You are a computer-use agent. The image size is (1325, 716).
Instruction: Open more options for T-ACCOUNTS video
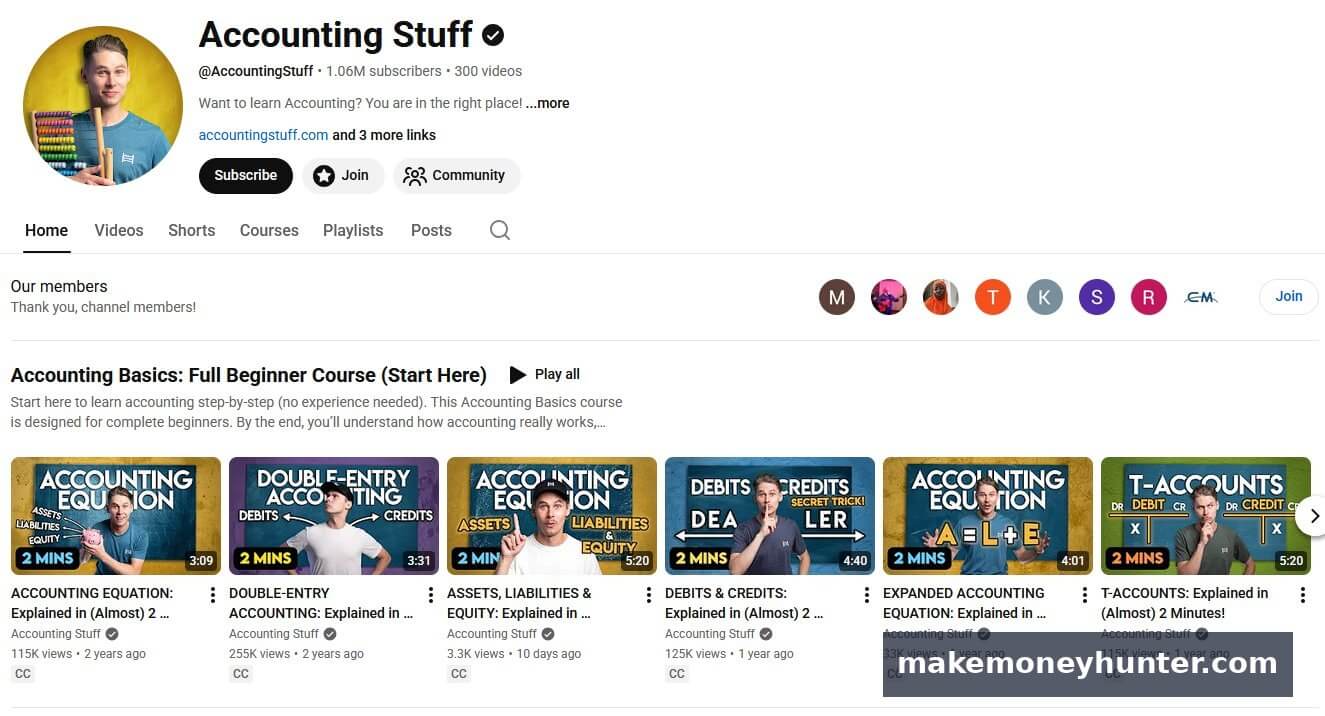click(x=1302, y=595)
